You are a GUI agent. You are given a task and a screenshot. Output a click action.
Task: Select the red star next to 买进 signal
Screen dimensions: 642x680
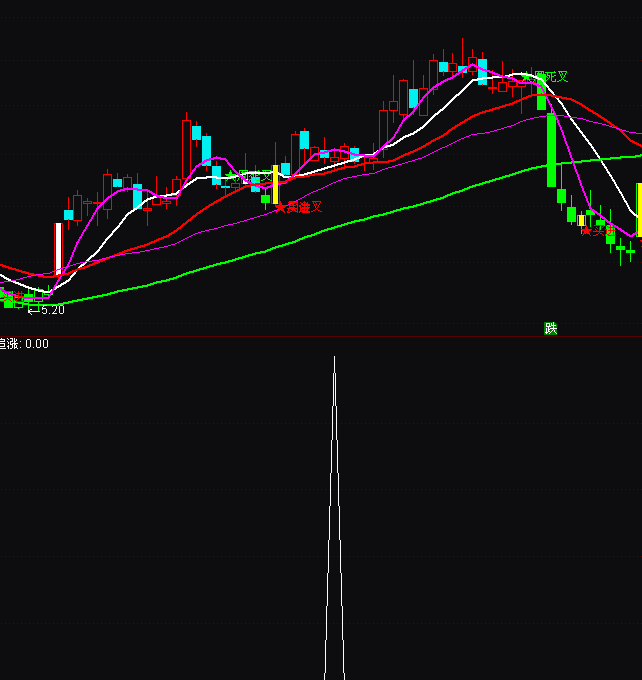click(x=586, y=231)
